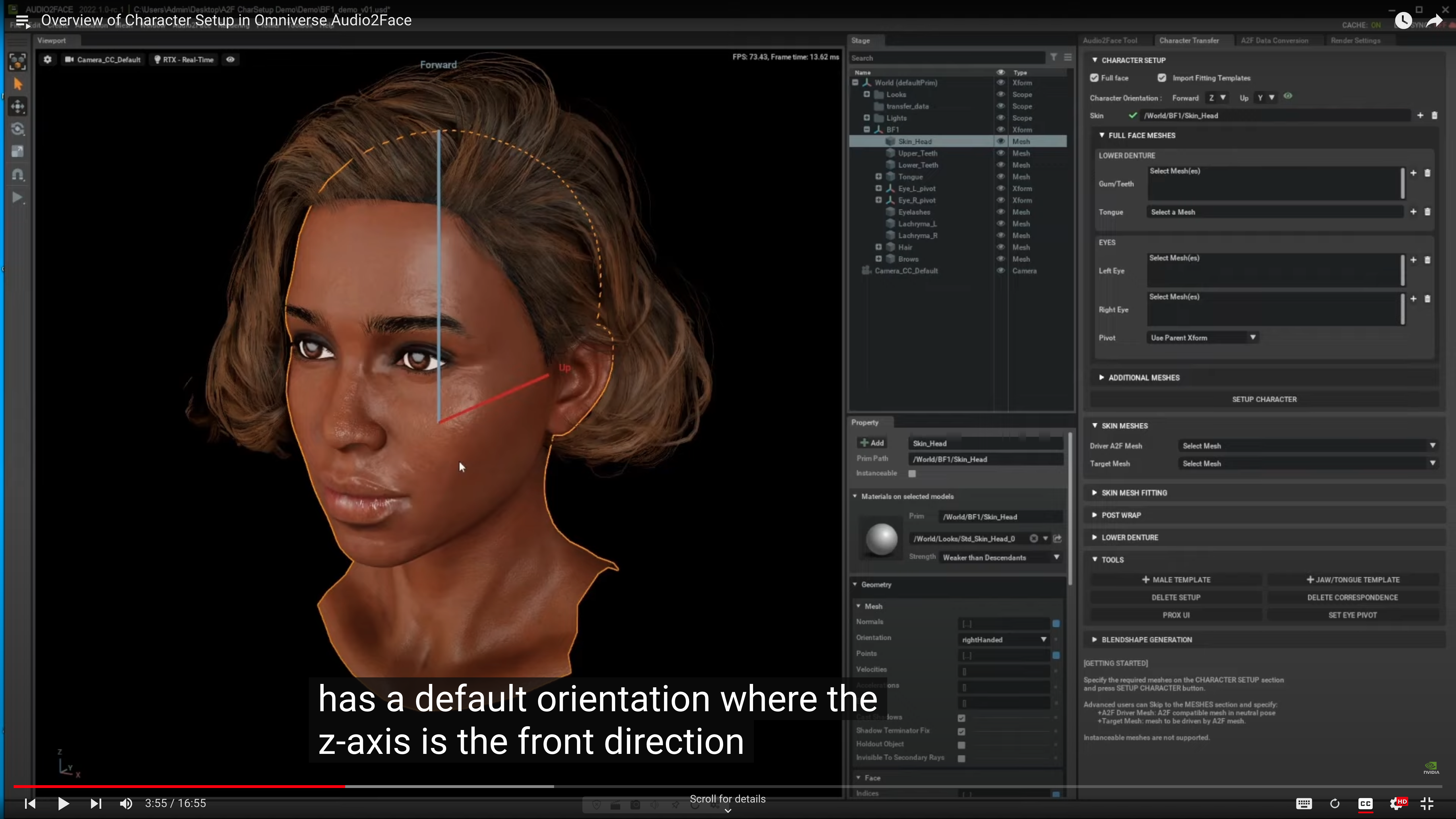1456x819 pixels.
Task: Open the Pivot Use Parent Xform dropdown
Action: coord(1202,338)
